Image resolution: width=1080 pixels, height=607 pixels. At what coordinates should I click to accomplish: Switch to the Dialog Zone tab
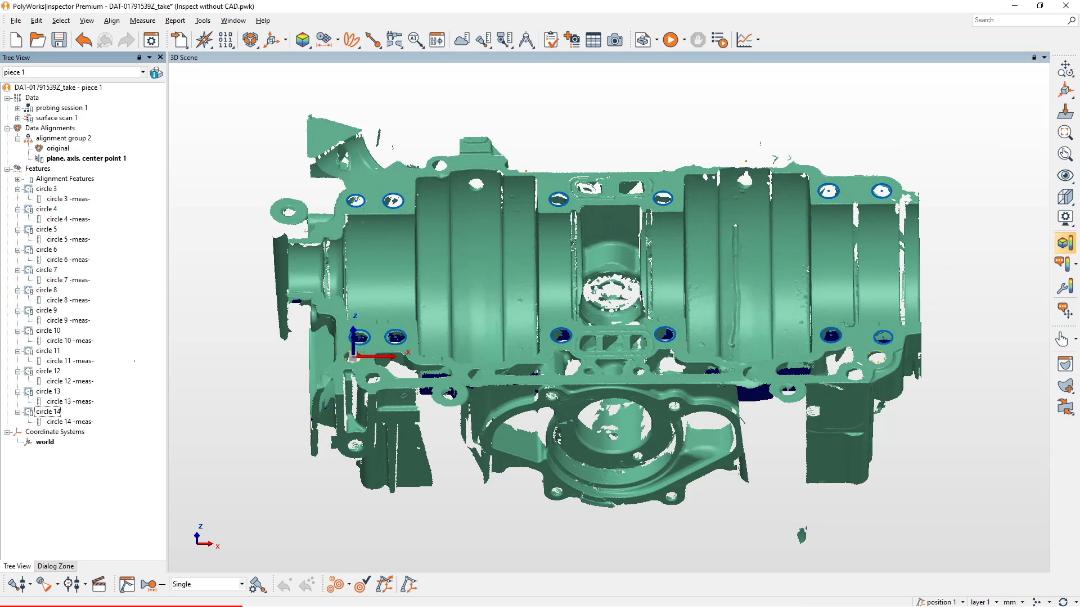(x=55, y=566)
